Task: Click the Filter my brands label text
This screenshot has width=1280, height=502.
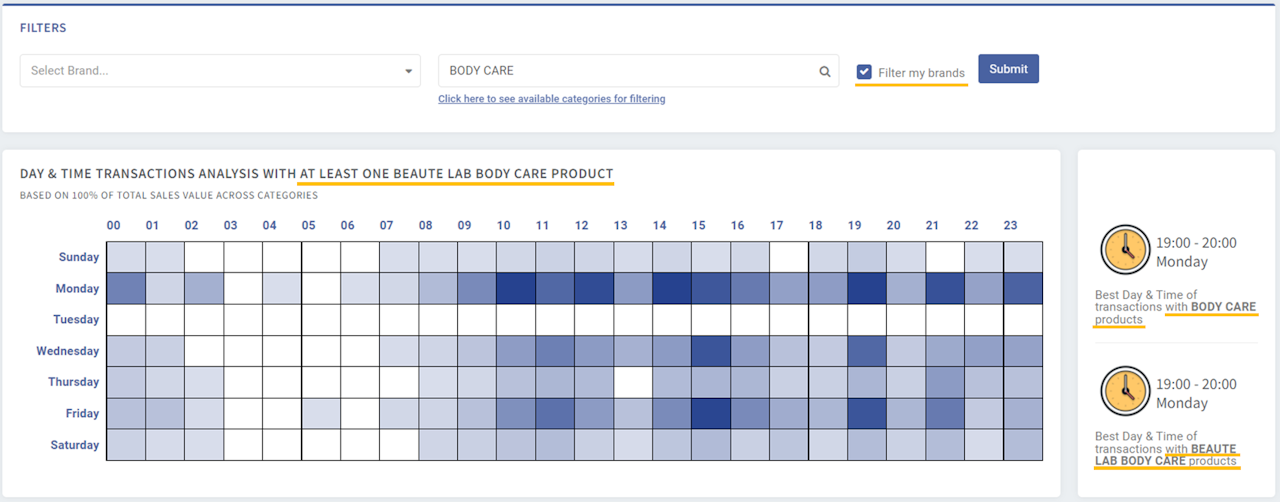Action: click(x=921, y=73)
